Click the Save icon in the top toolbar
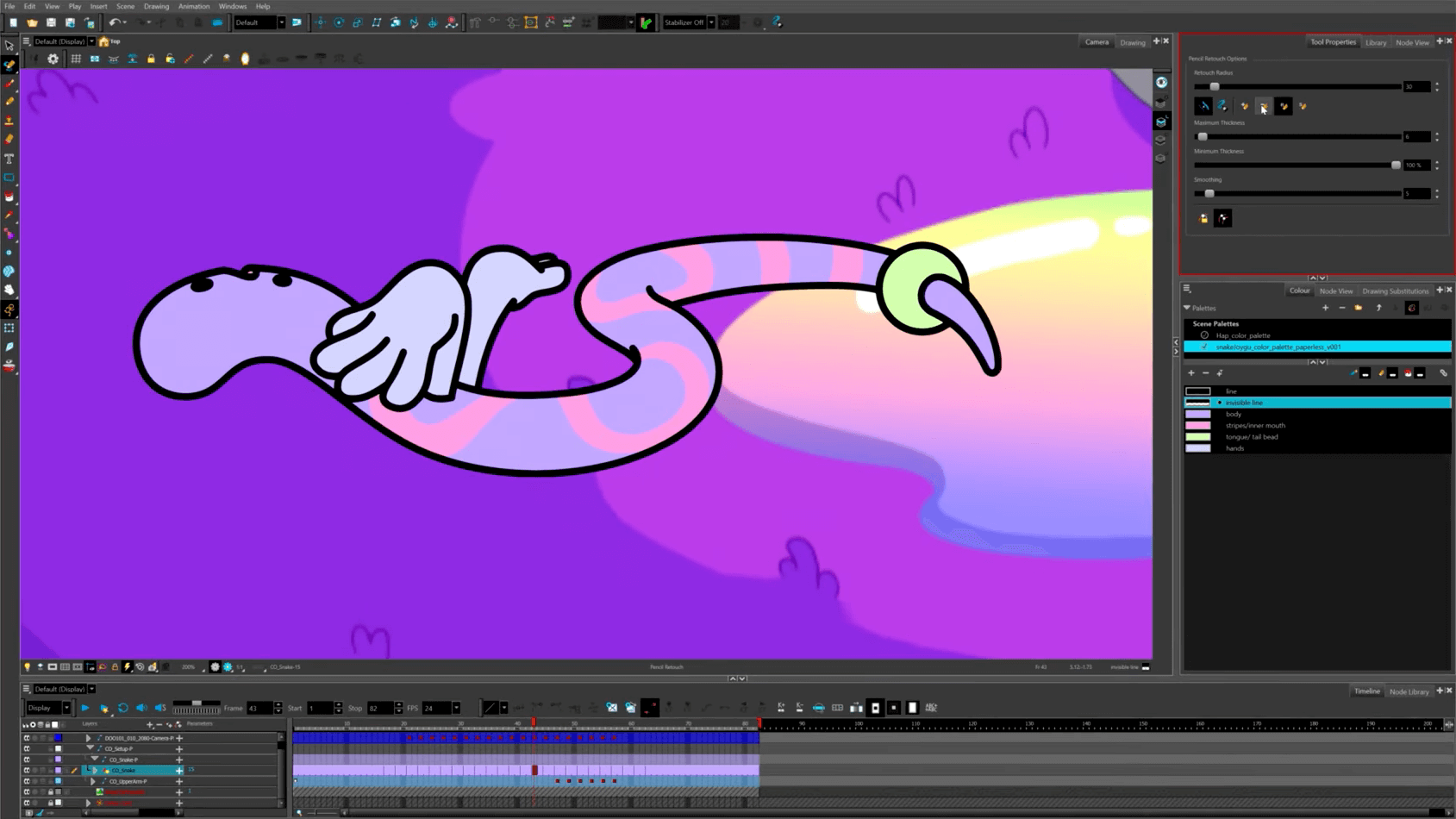The width and height of the screenshot is (1456, 819). point(51,22)
